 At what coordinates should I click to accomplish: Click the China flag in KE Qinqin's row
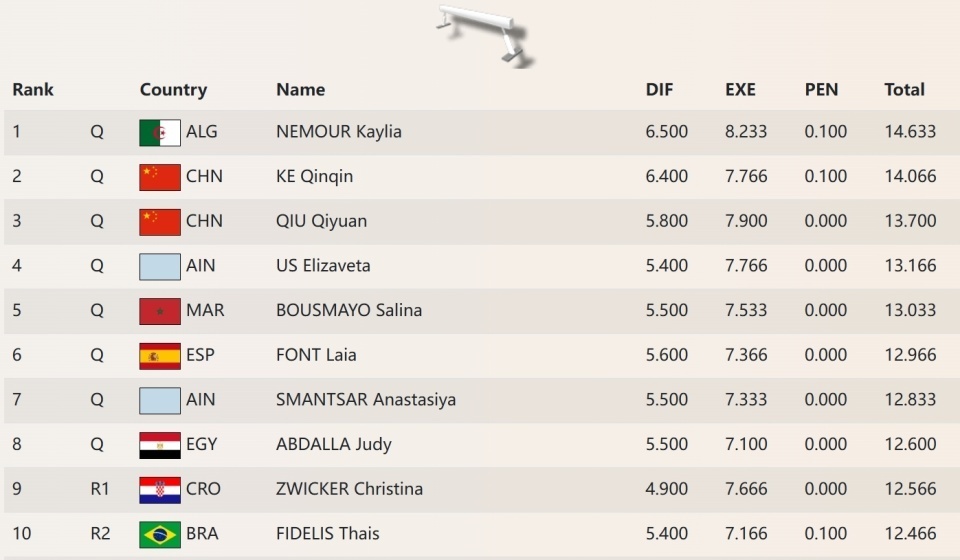point(160,177)
